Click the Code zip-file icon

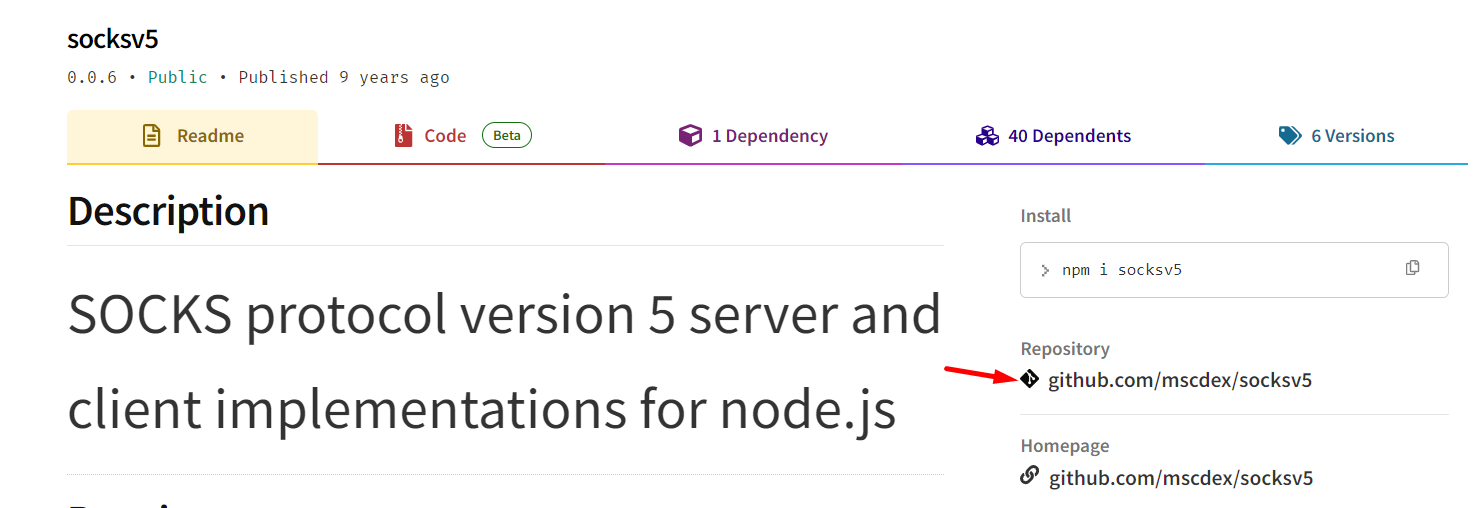[x=404, y=136]
